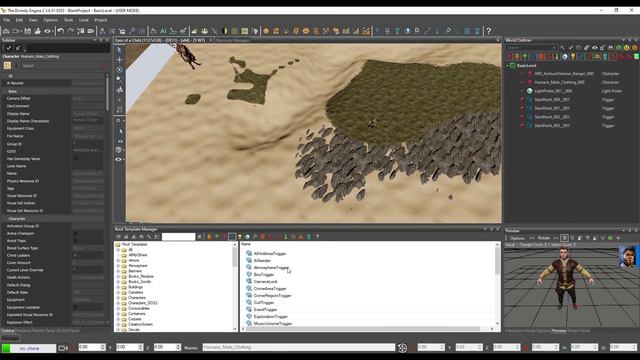Click the eye icon in main toolbar
The image size is (640, 360).
point(48,31)
